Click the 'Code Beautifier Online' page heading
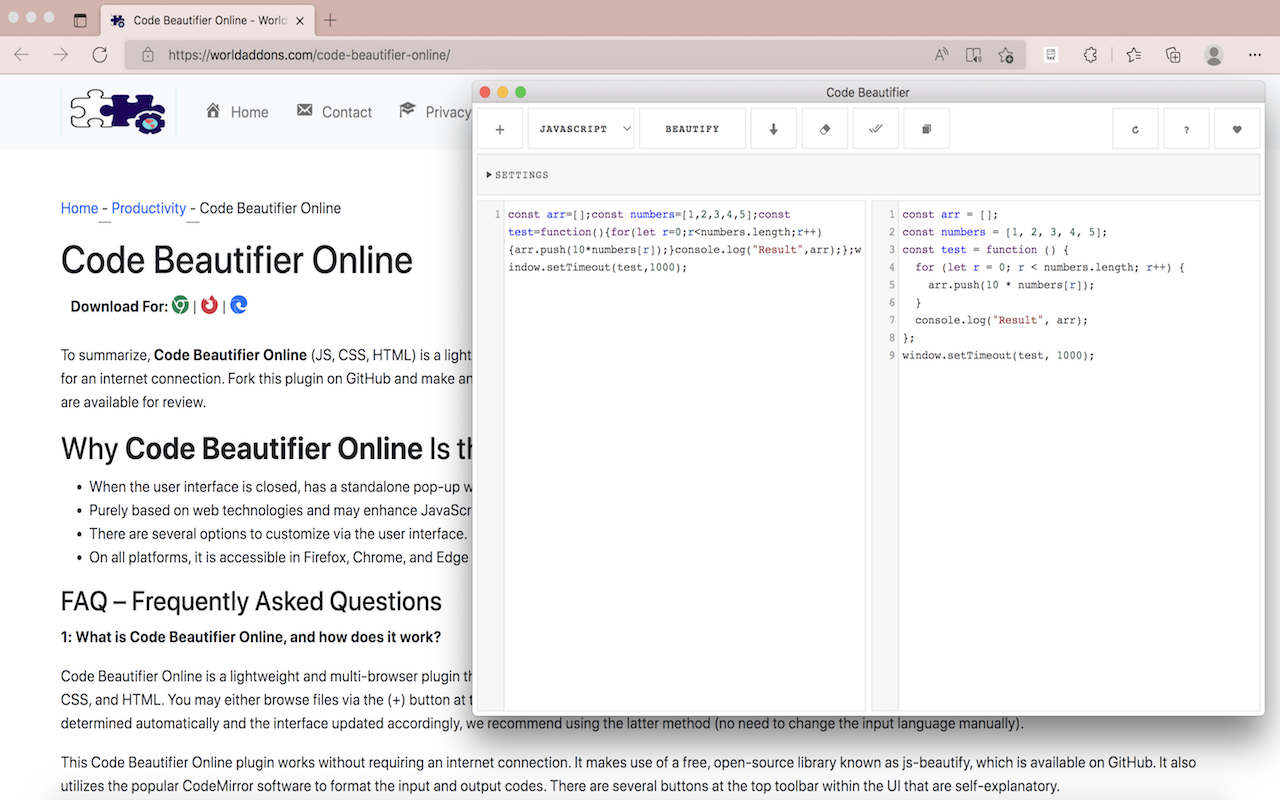Viewport: 1280px width, 800px height. point(237,260)
